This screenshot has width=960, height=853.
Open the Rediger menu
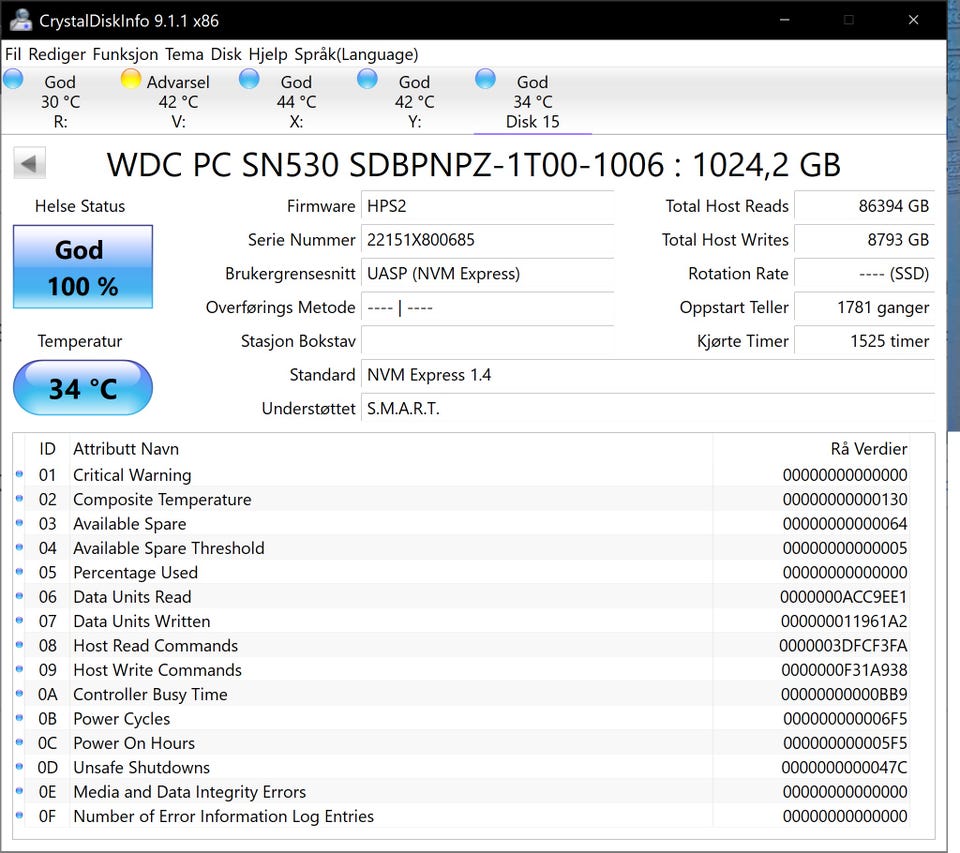pos(57,54)
